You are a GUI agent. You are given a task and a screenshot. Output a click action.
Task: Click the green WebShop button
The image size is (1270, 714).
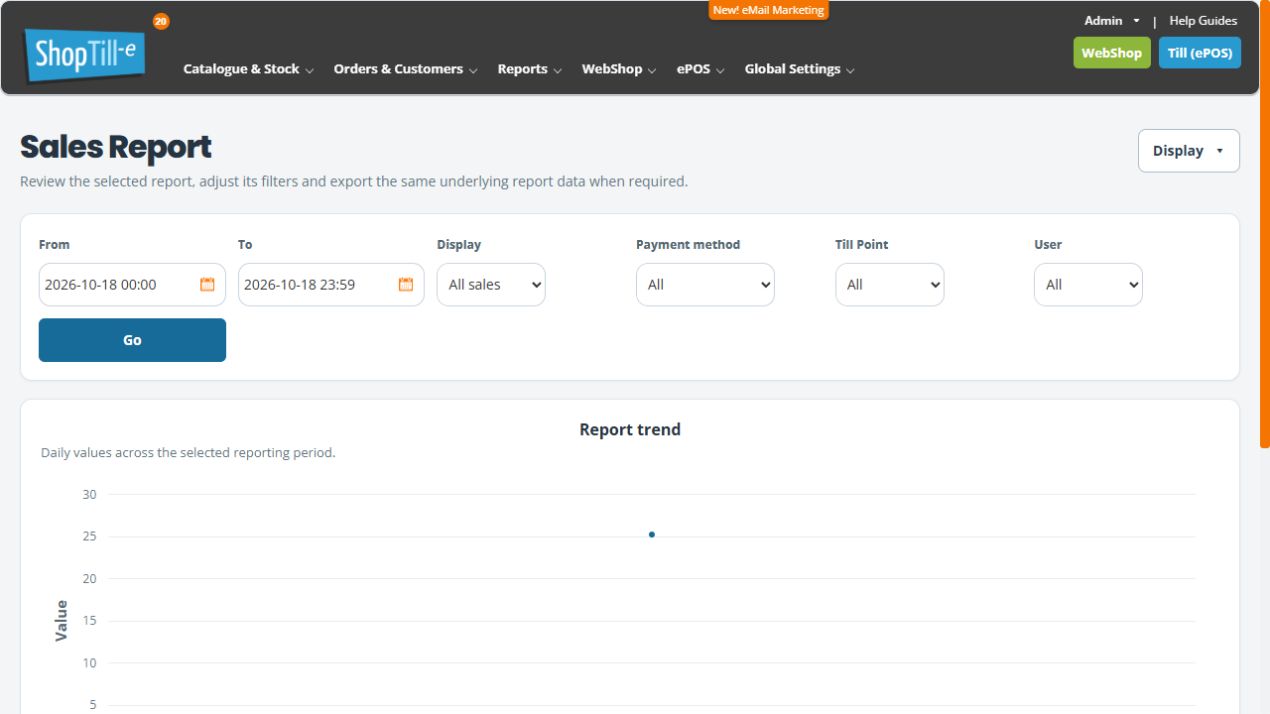pos(1111,53)
